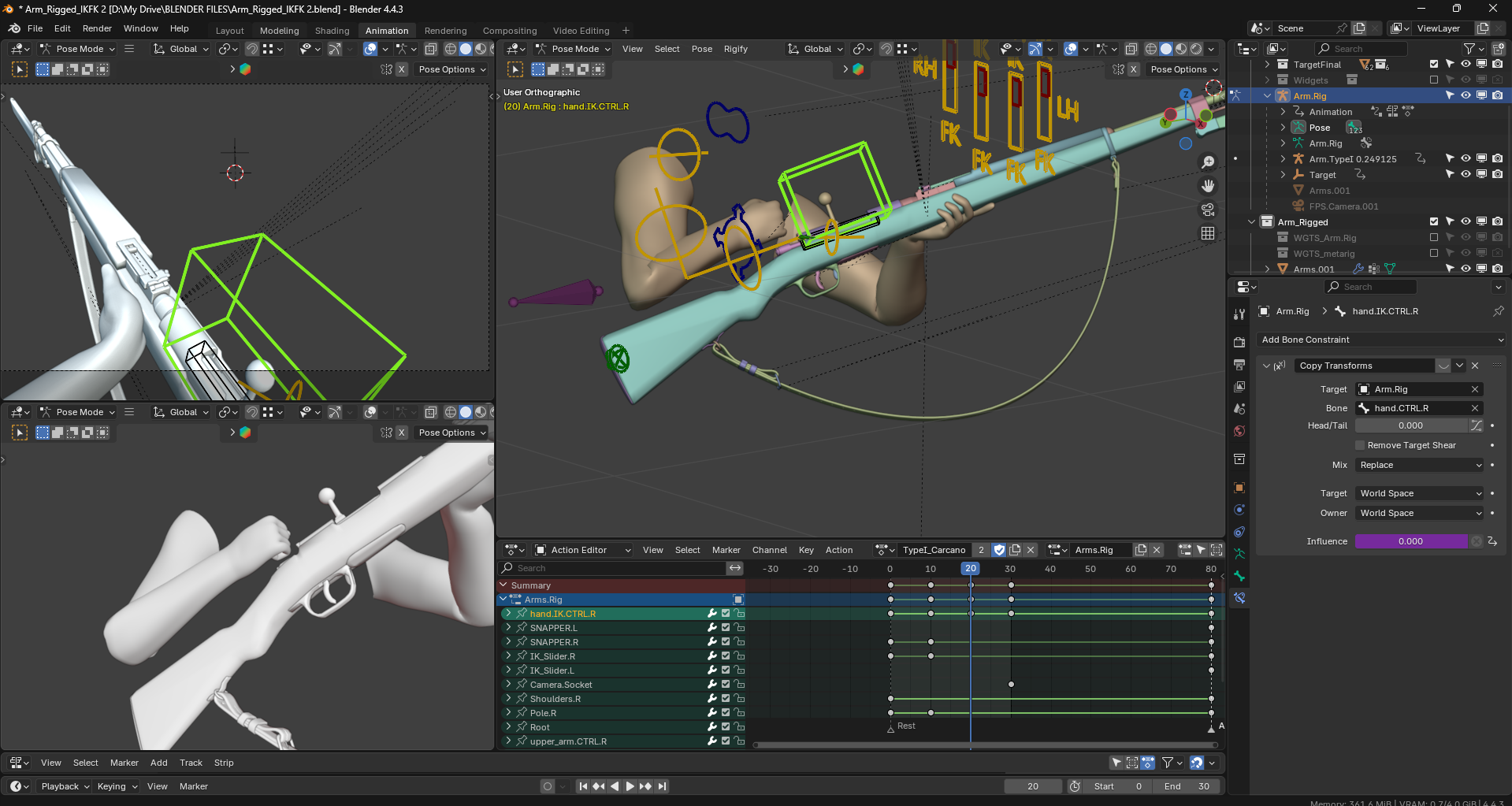The width and height of the screenshot is (1512, 806).
Task: Switch perspective/orthographic grid icon
Action: coord(1208,233)
